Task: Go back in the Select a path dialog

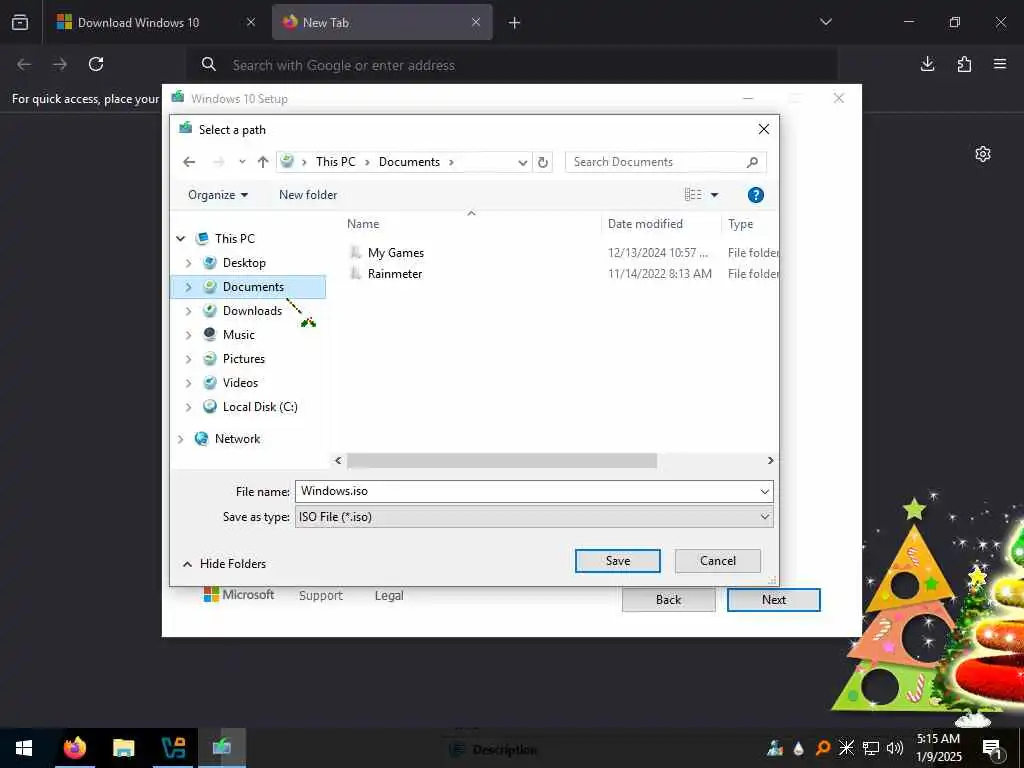Action: coord(189,162)
